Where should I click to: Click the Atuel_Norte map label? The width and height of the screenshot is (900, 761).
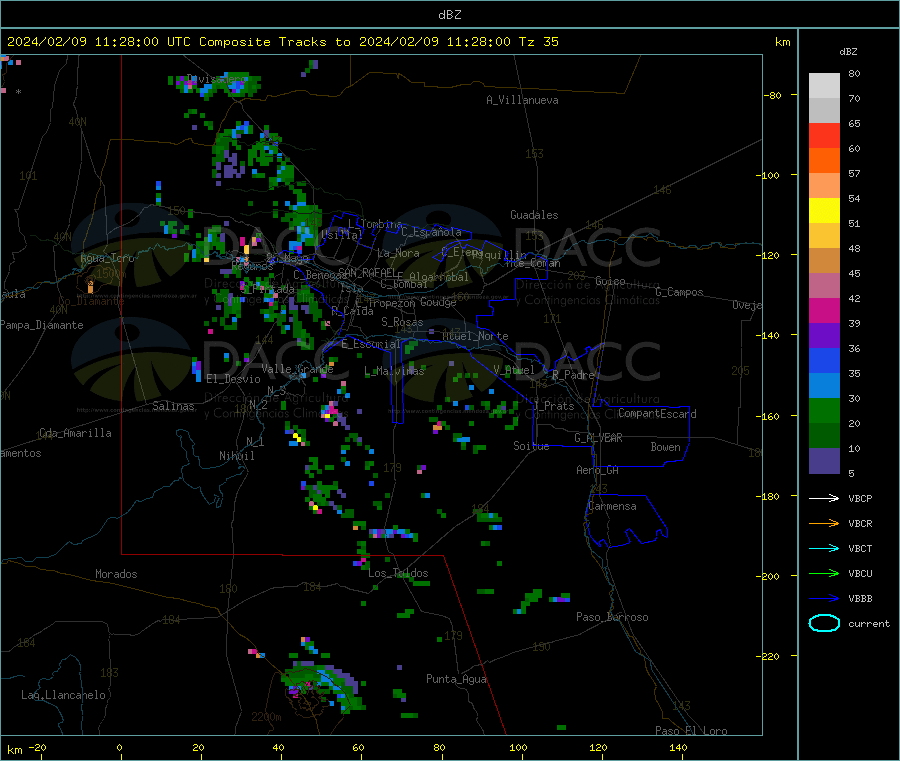coord(475,336)
